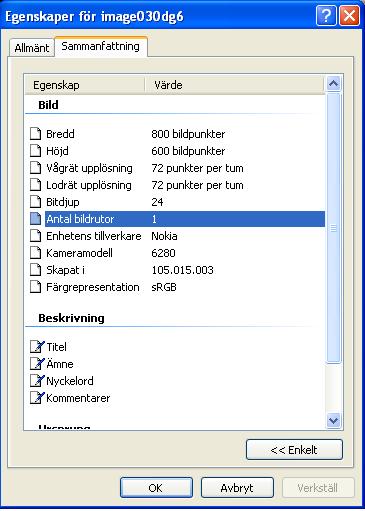365x511 pixels.
Task: Click the Värde column header
Action: 234,85
